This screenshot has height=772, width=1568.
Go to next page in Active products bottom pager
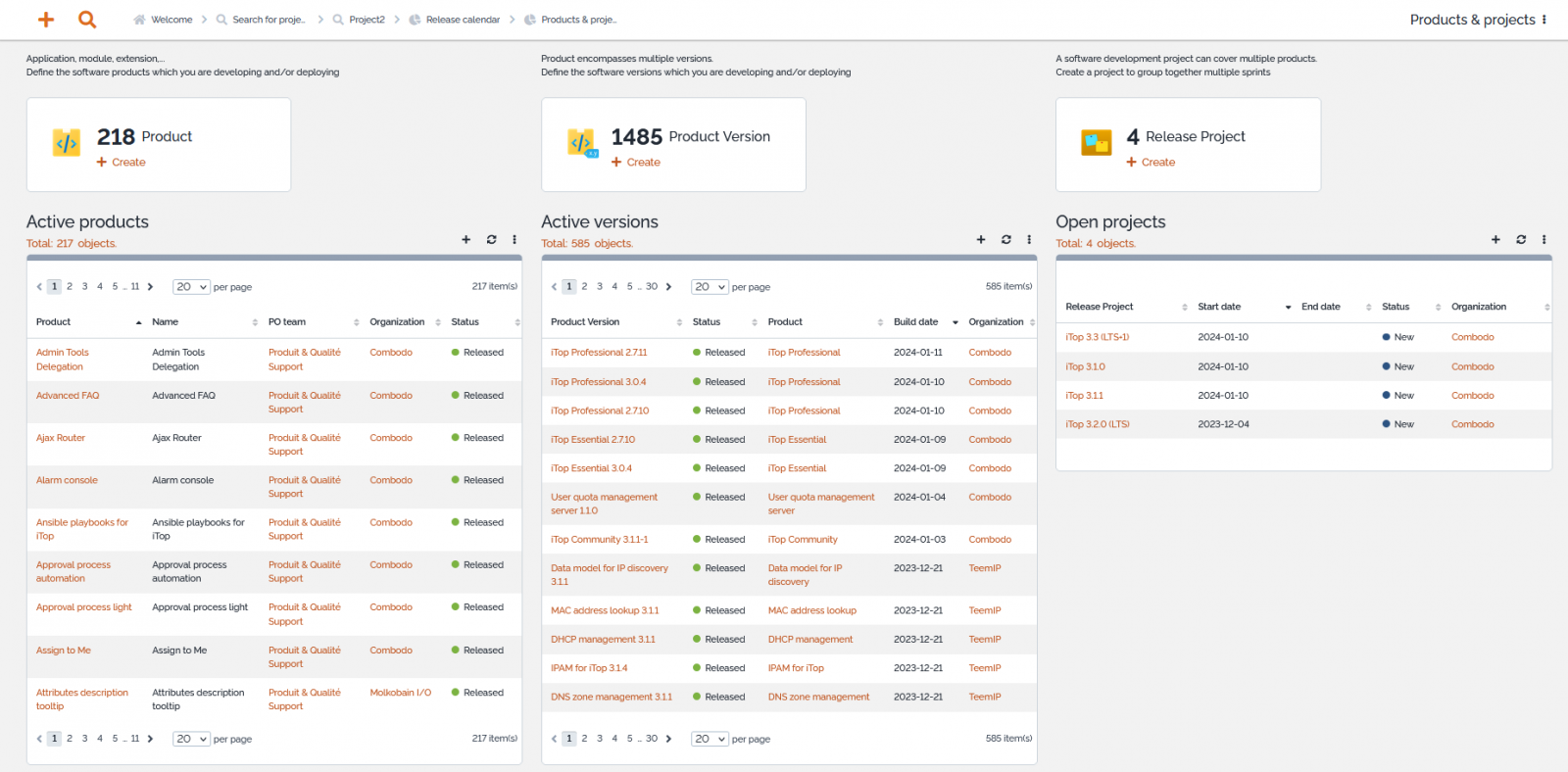click(150, 739)
